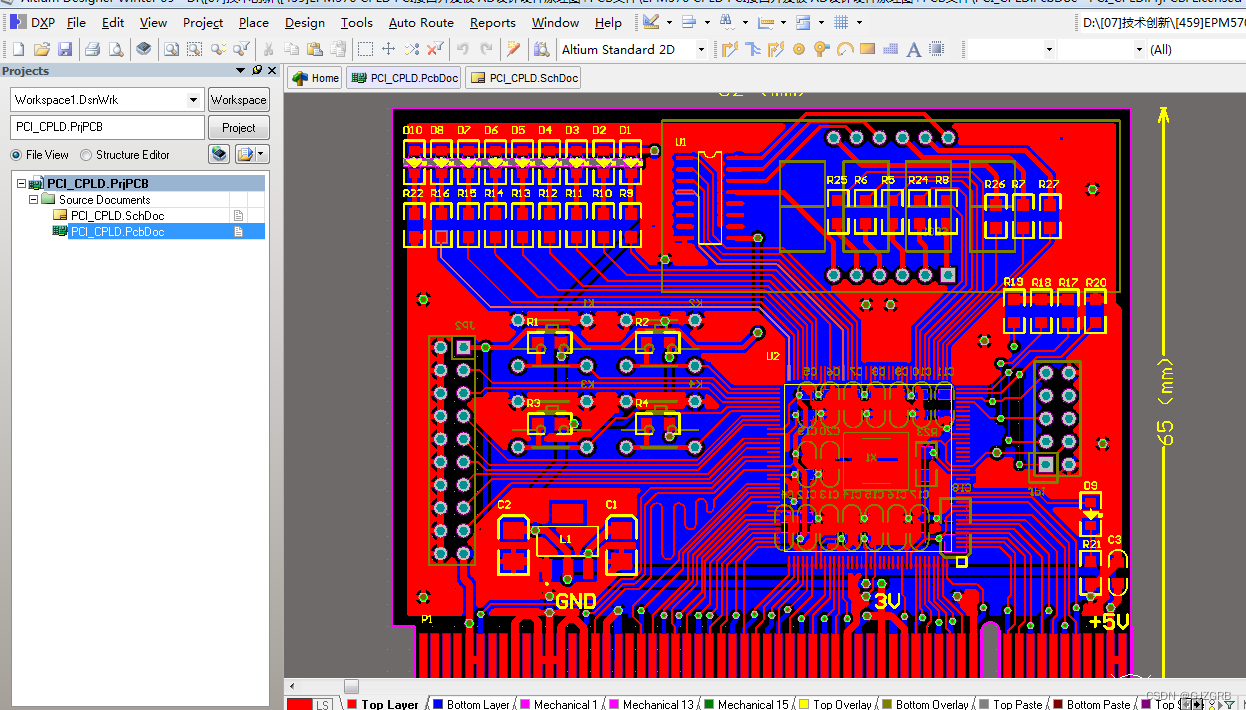Select the Place Arc tool
Viewport: 1246px width, 710px height.
click(843, 48)
